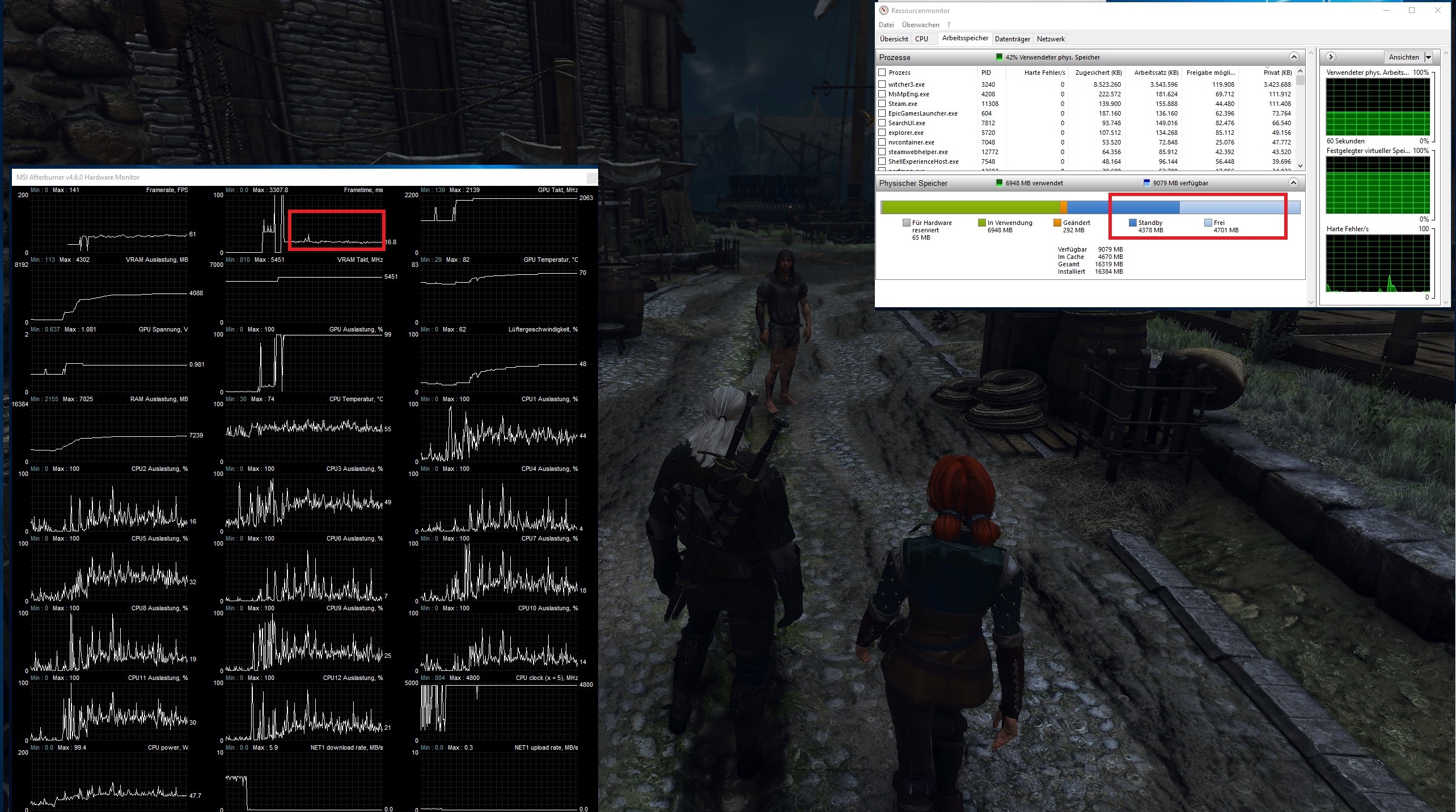Image resolution: width=1456 pixels, height=812 pixels.
Task: Open the Datei menu
Action: point(886,25)
